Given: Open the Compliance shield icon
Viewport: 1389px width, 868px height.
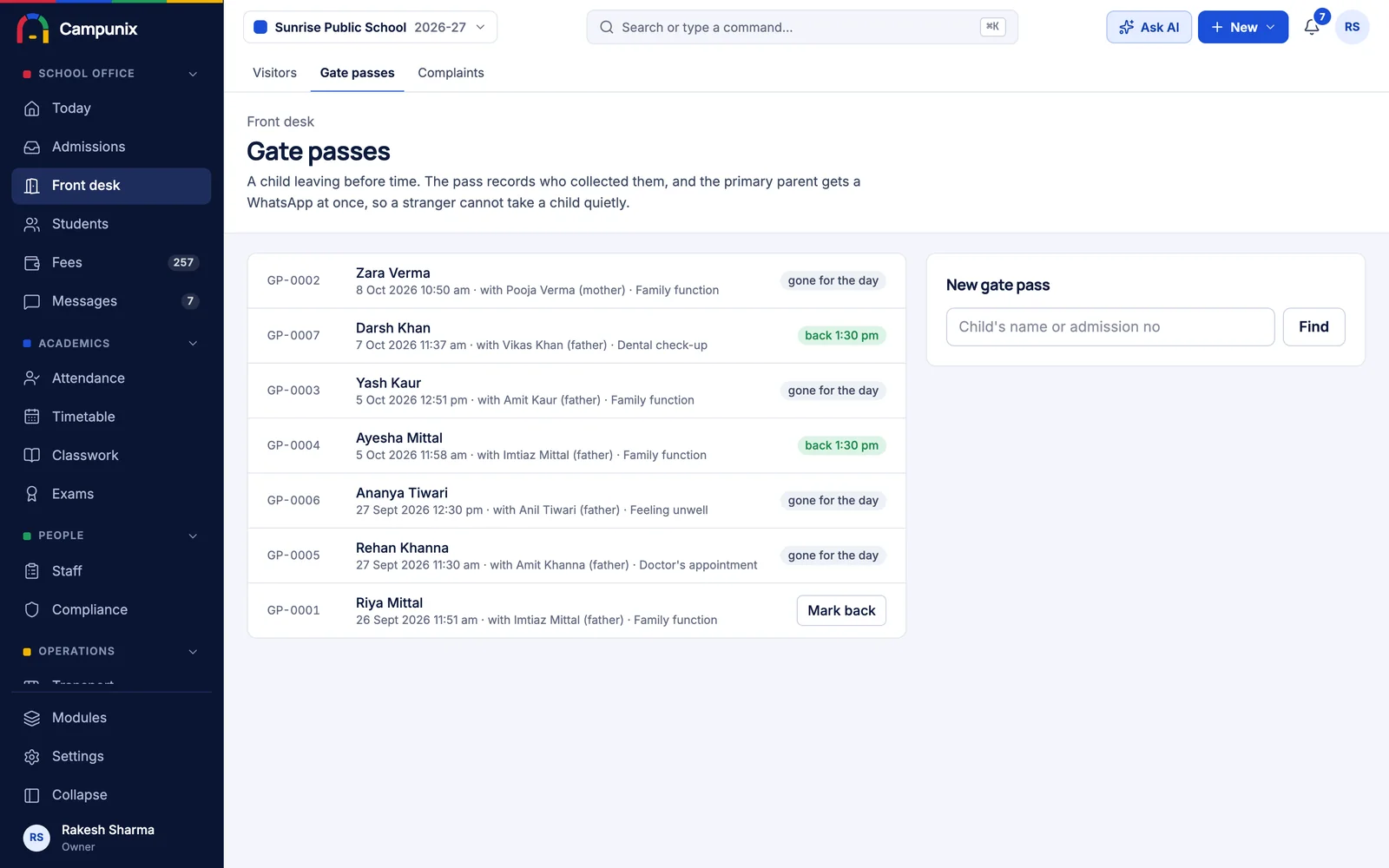Looking at the screenshot, I should click(x=32, y=610).
